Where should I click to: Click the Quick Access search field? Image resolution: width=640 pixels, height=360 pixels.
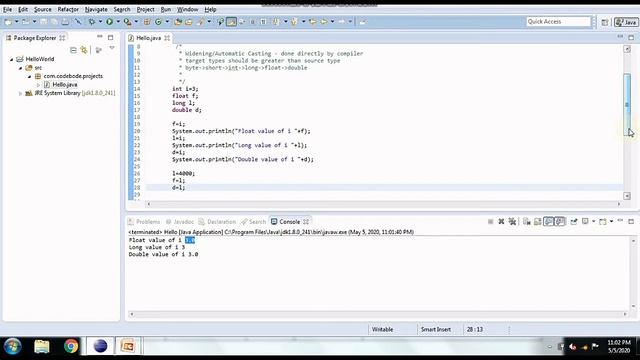[558, 22]
